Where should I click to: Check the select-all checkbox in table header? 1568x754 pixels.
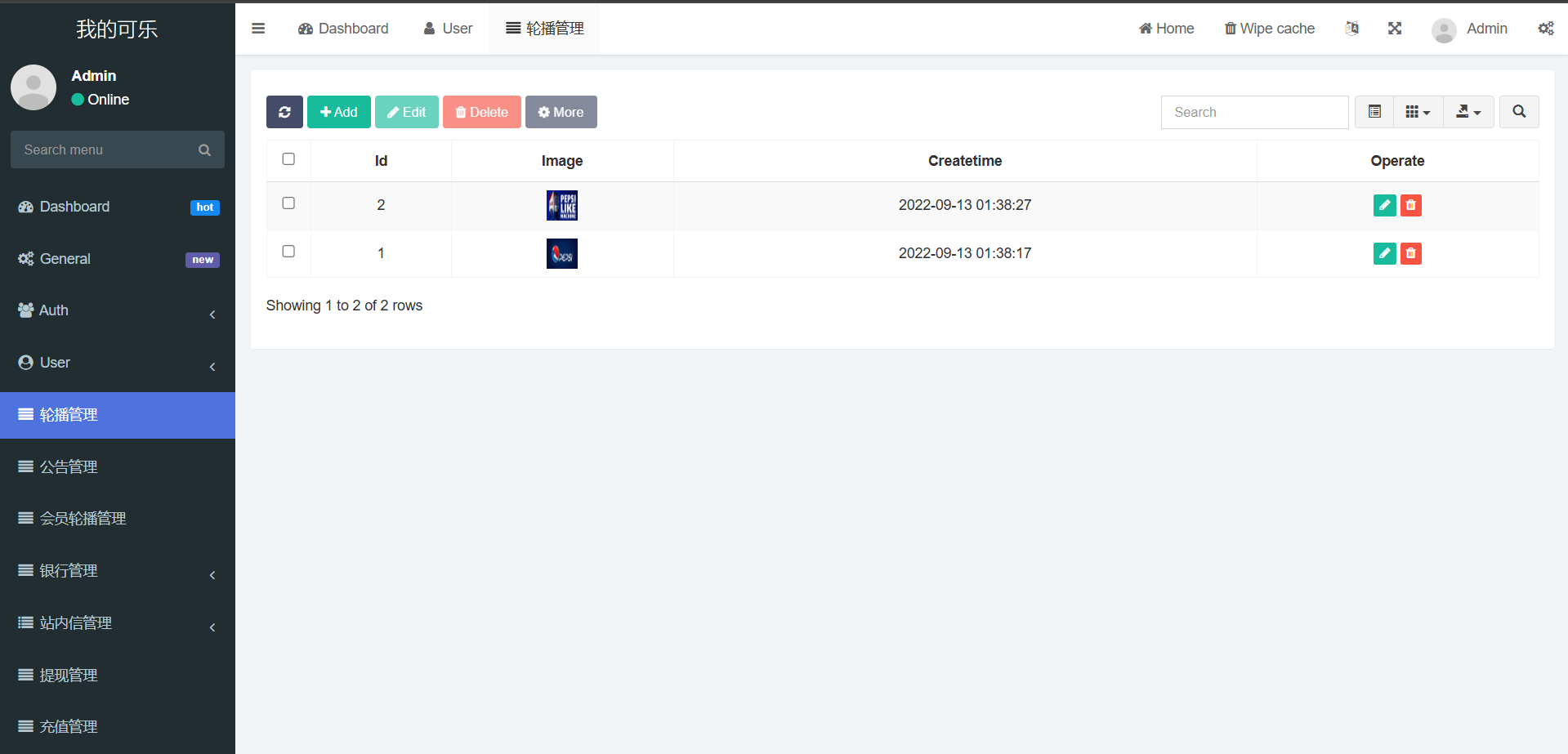(x=288, y=159)
